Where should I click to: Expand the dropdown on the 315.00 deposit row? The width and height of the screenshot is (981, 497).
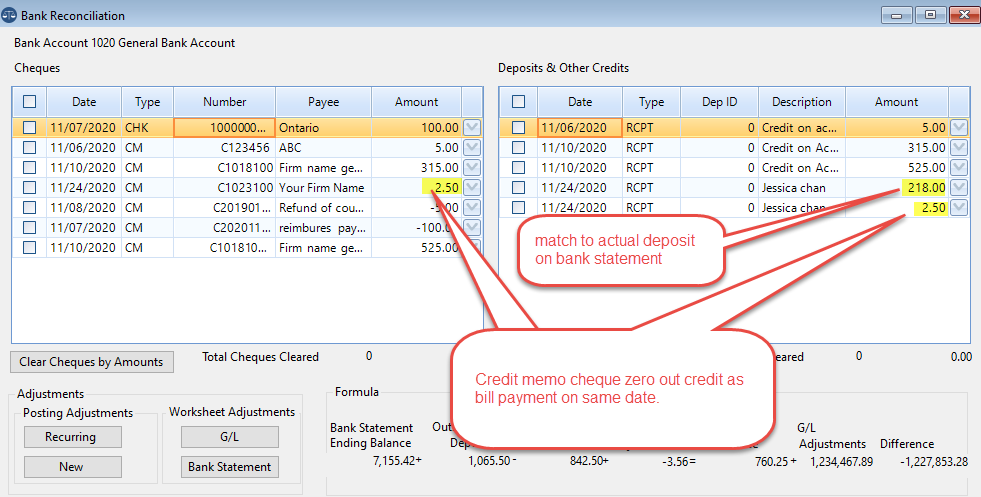(x=958, y=148)
